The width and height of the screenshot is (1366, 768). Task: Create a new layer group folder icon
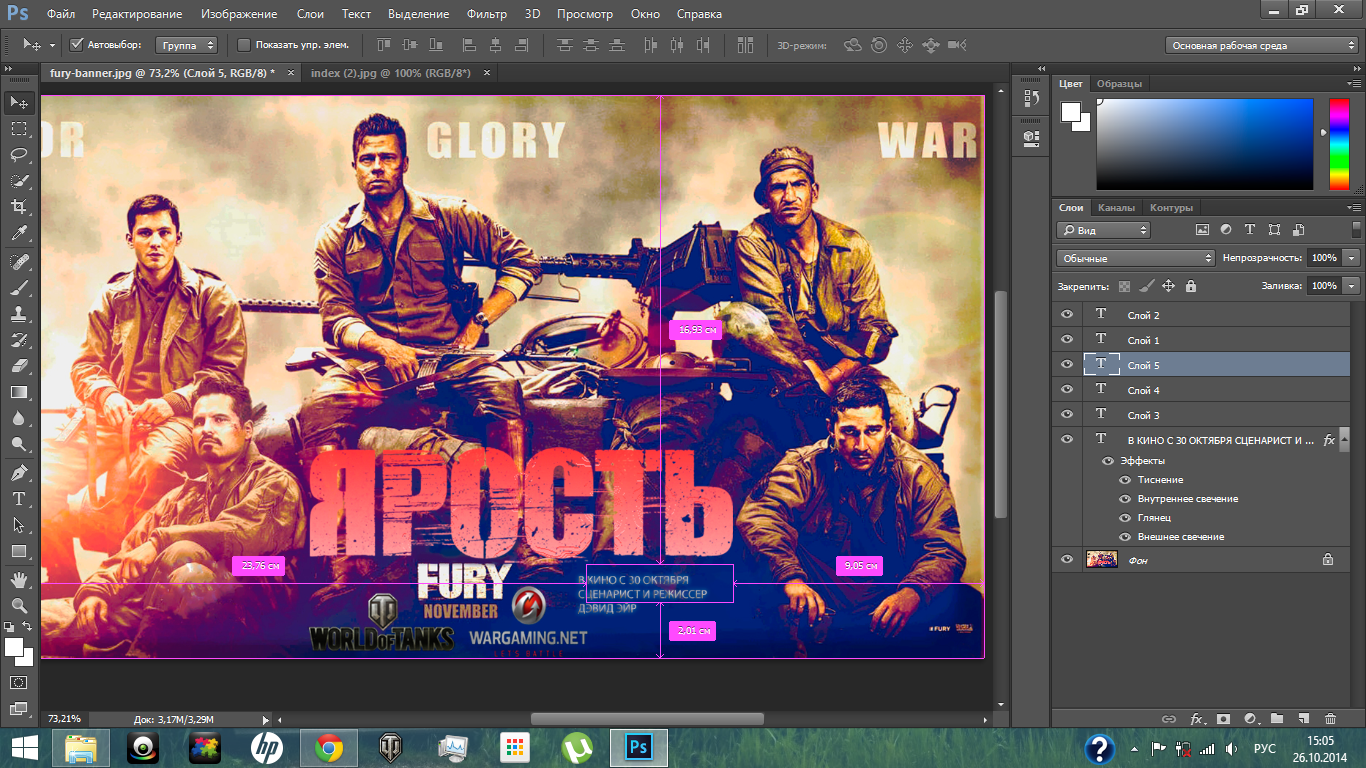click(x=1276, y=718)
